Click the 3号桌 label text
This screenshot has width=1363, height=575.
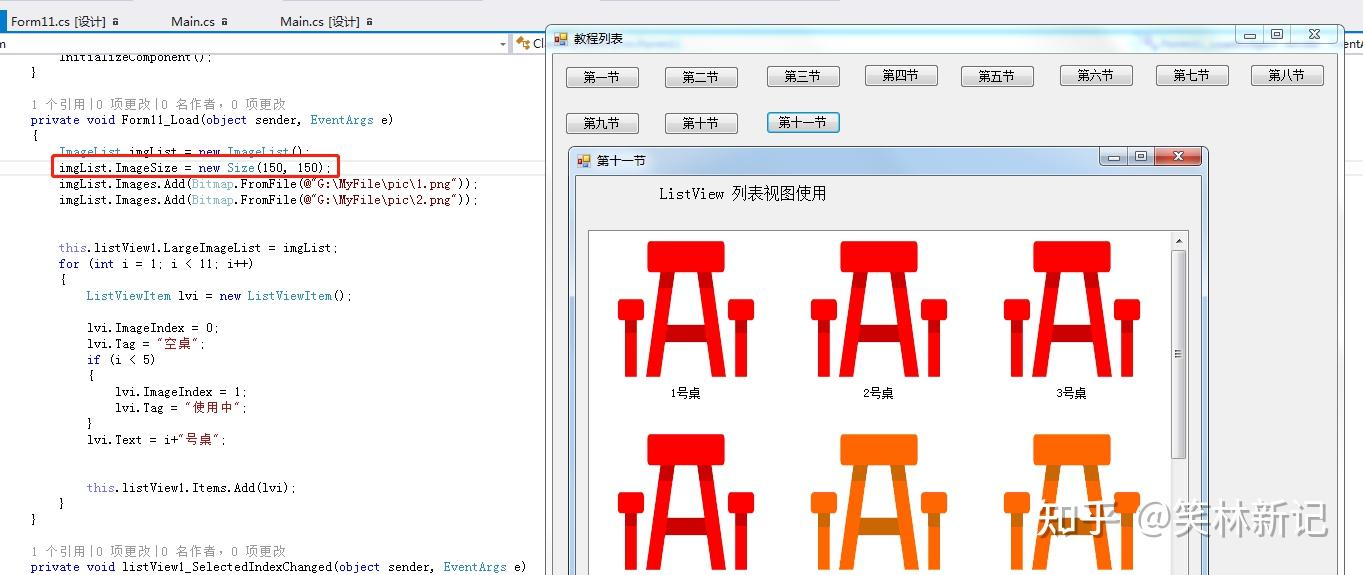(x=1071, y=393)
